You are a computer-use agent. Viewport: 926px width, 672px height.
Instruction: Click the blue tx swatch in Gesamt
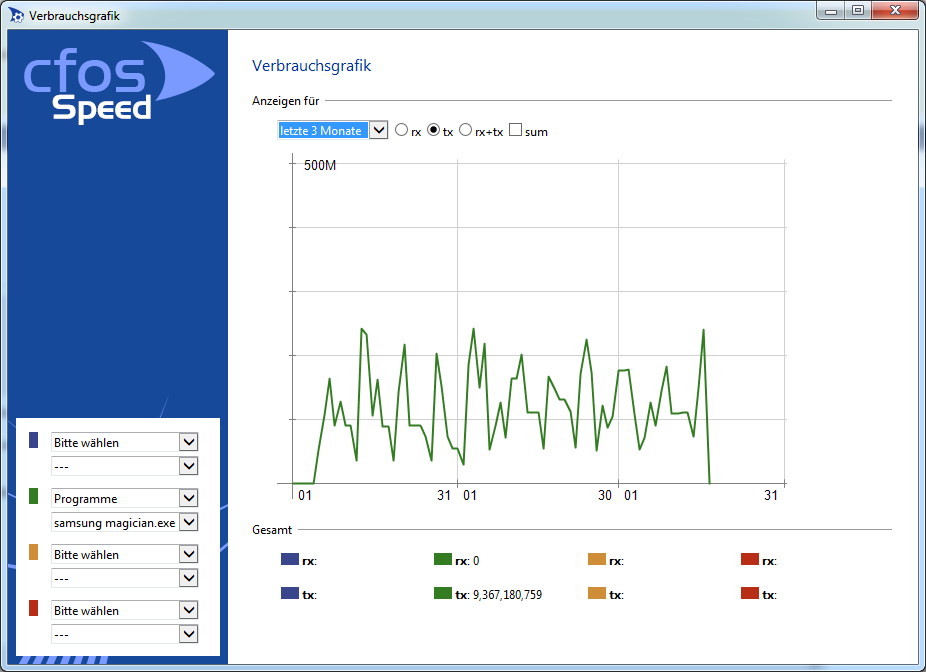(x=290, y=593)
